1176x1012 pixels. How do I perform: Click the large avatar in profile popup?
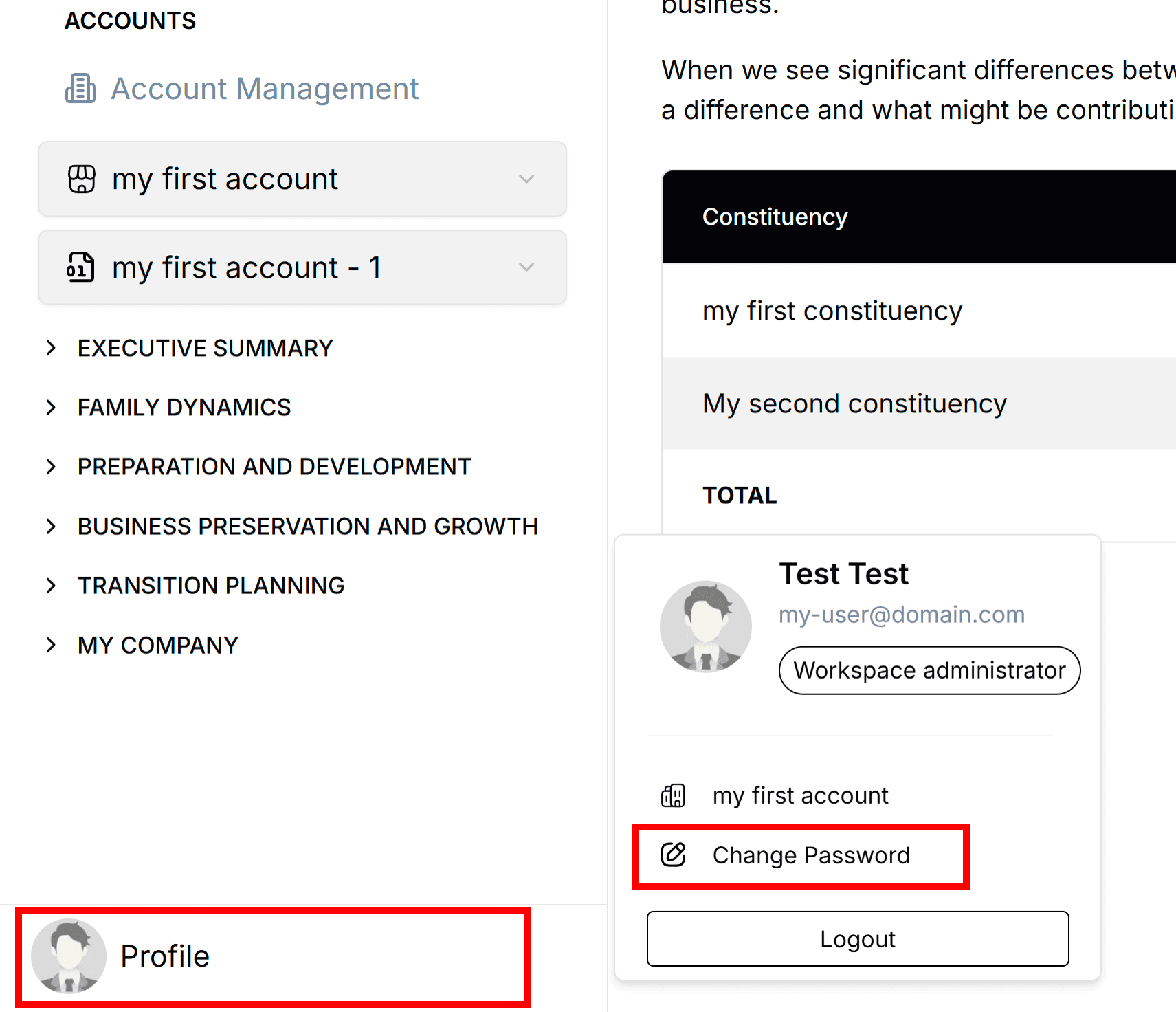[x=706, y=626]
